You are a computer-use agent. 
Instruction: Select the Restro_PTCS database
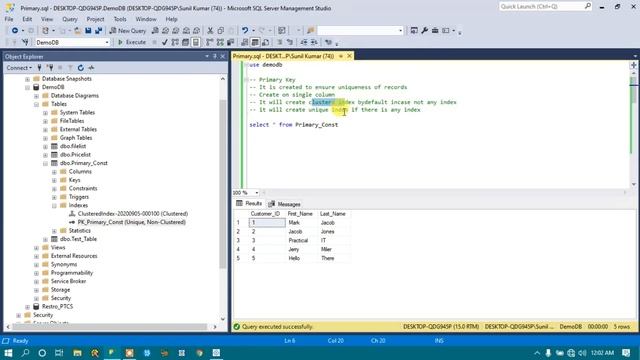click(x=57, y=307)
